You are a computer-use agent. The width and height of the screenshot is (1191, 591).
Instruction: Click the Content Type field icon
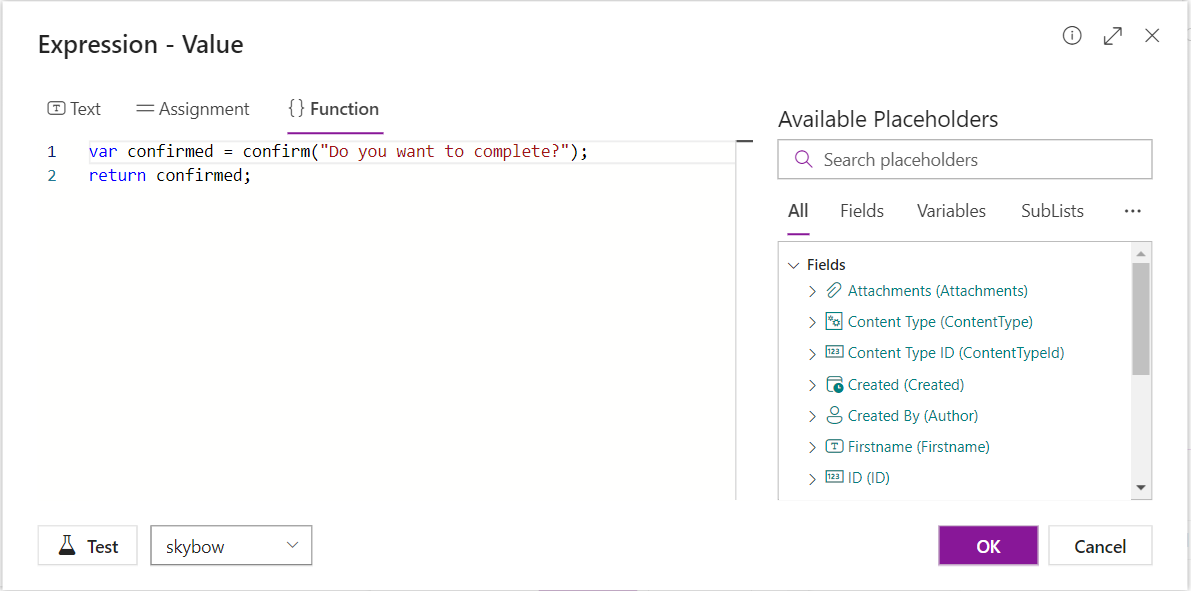pos(834,321)
